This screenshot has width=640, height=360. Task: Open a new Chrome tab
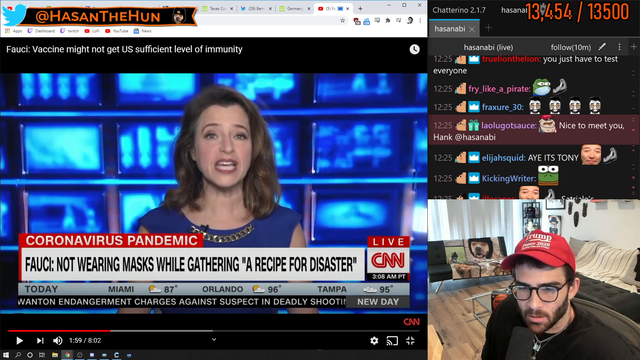[x=360, y=8]
